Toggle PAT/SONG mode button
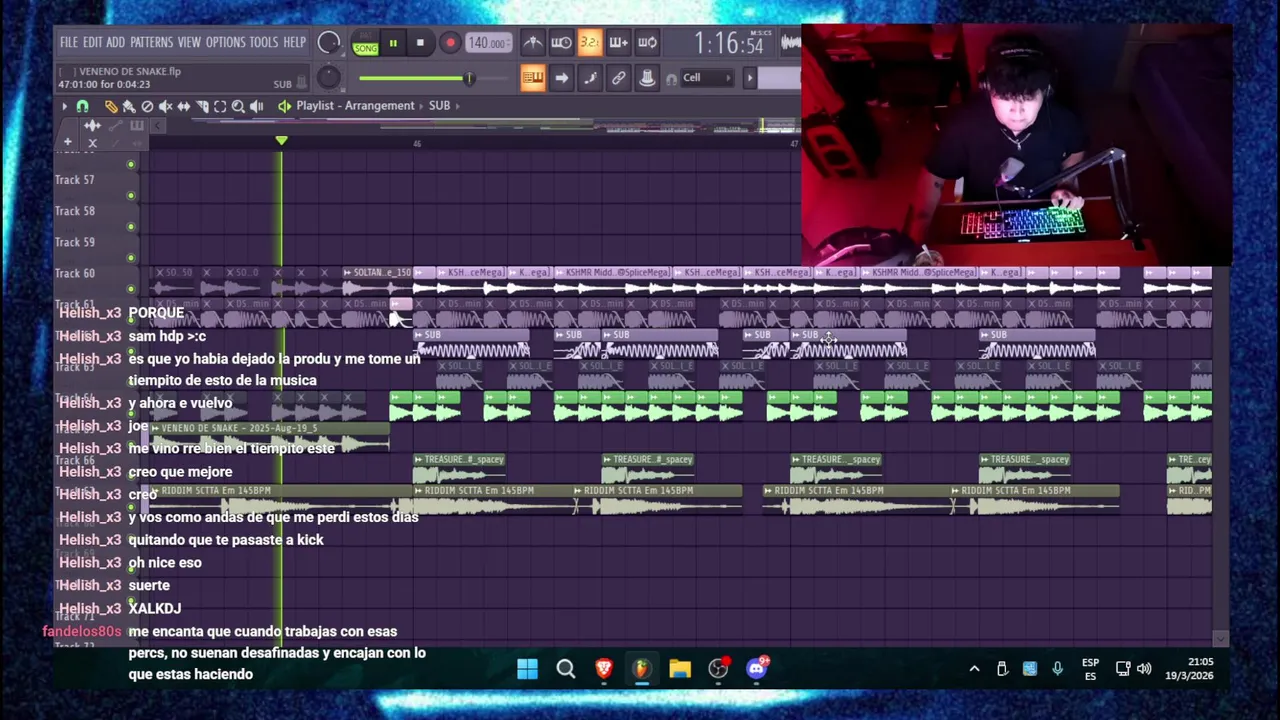The image size is (1280, 720). pyautogui.click(x=365, y=43)
